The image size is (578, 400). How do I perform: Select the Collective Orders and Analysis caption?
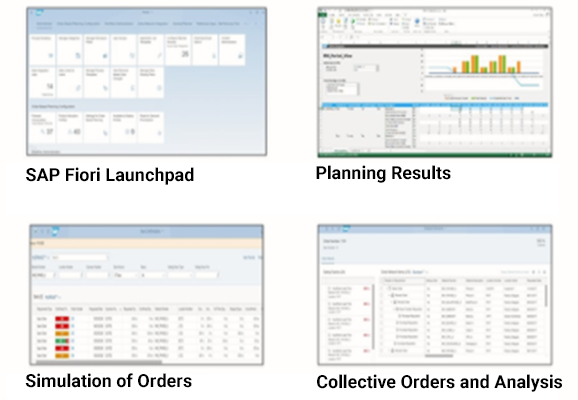click(439, 382)
